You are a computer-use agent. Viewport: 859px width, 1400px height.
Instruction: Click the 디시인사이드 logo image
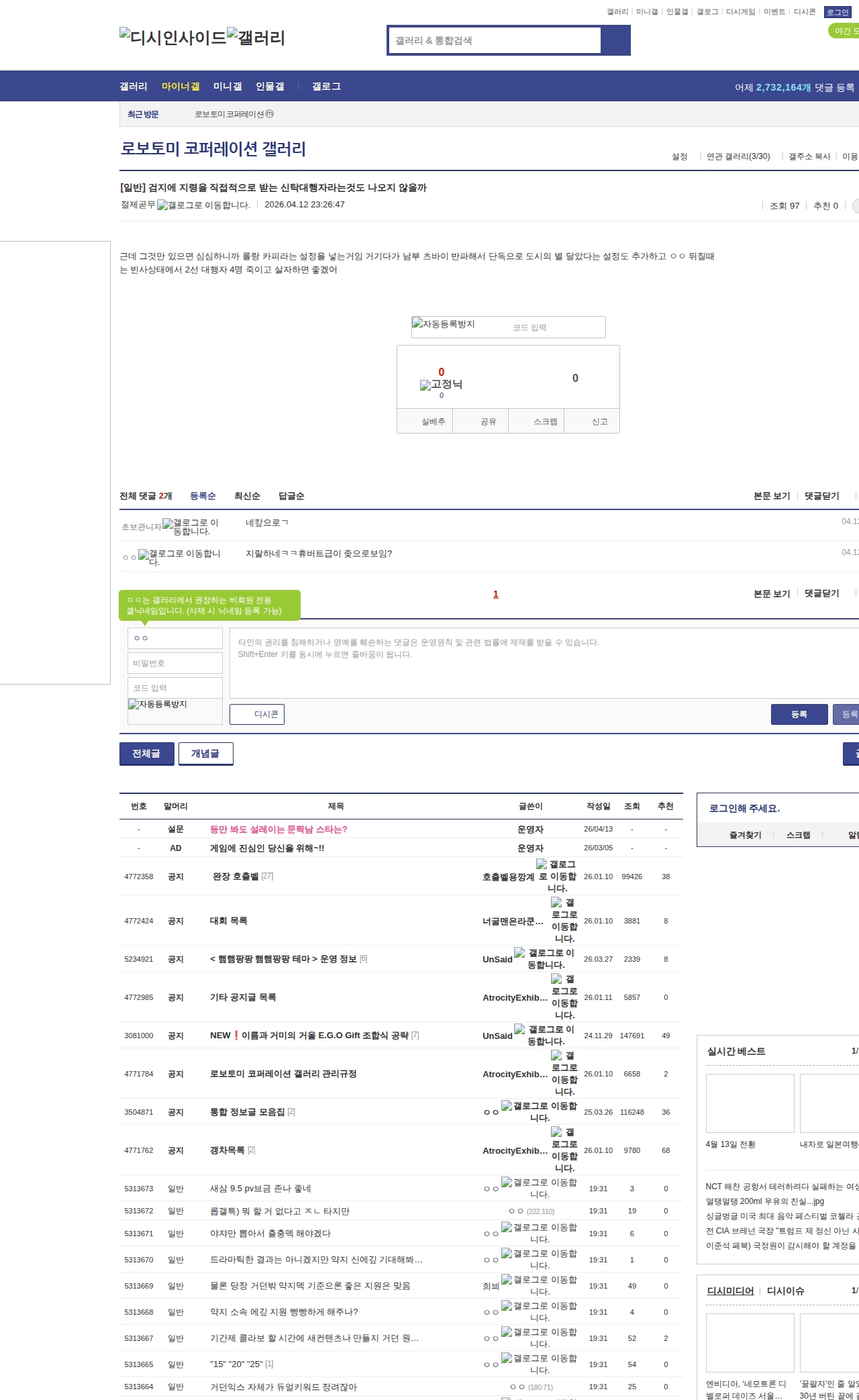172,38
